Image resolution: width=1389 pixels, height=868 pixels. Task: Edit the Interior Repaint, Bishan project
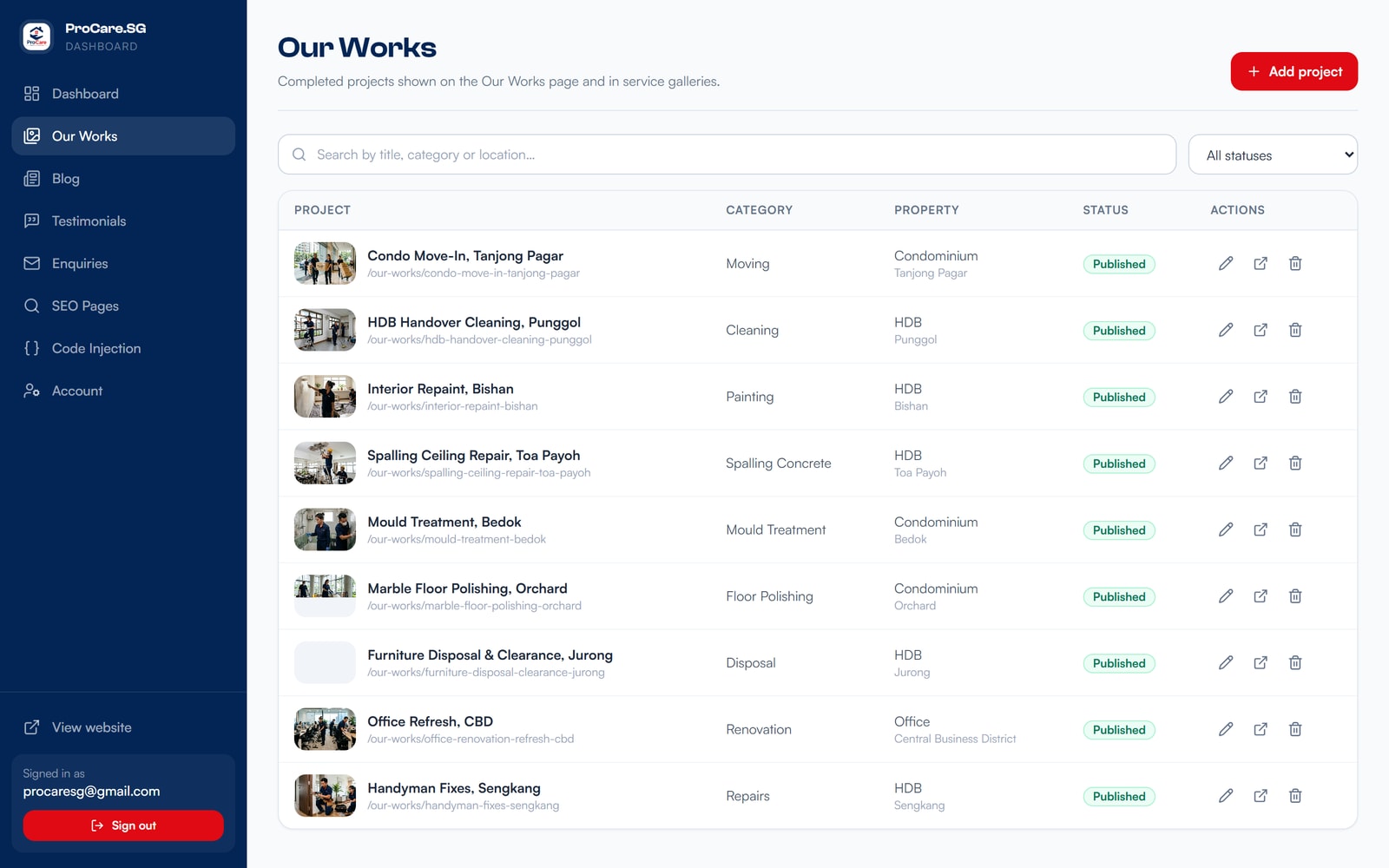1226,397
